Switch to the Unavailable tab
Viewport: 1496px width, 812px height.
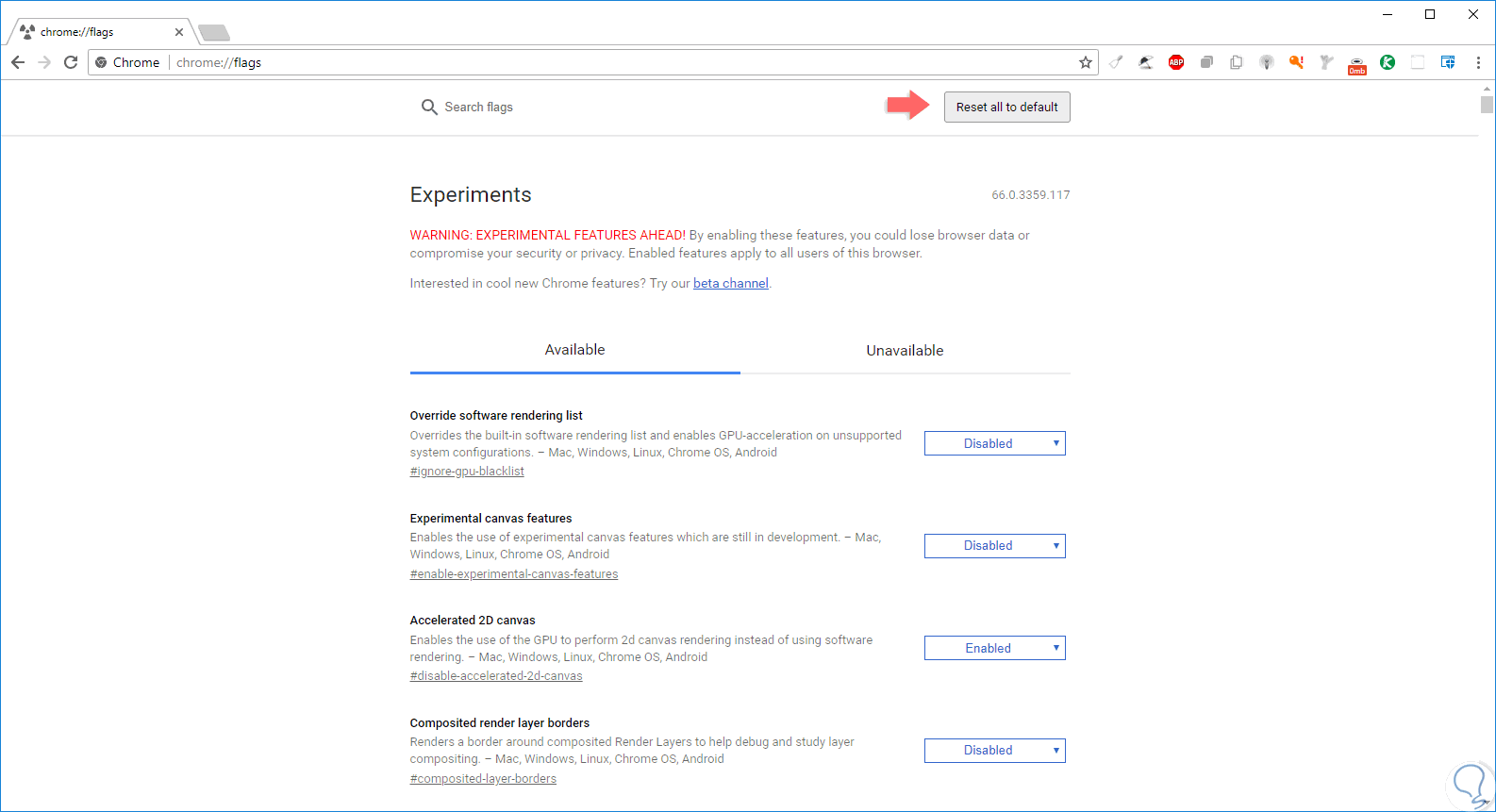905,351
